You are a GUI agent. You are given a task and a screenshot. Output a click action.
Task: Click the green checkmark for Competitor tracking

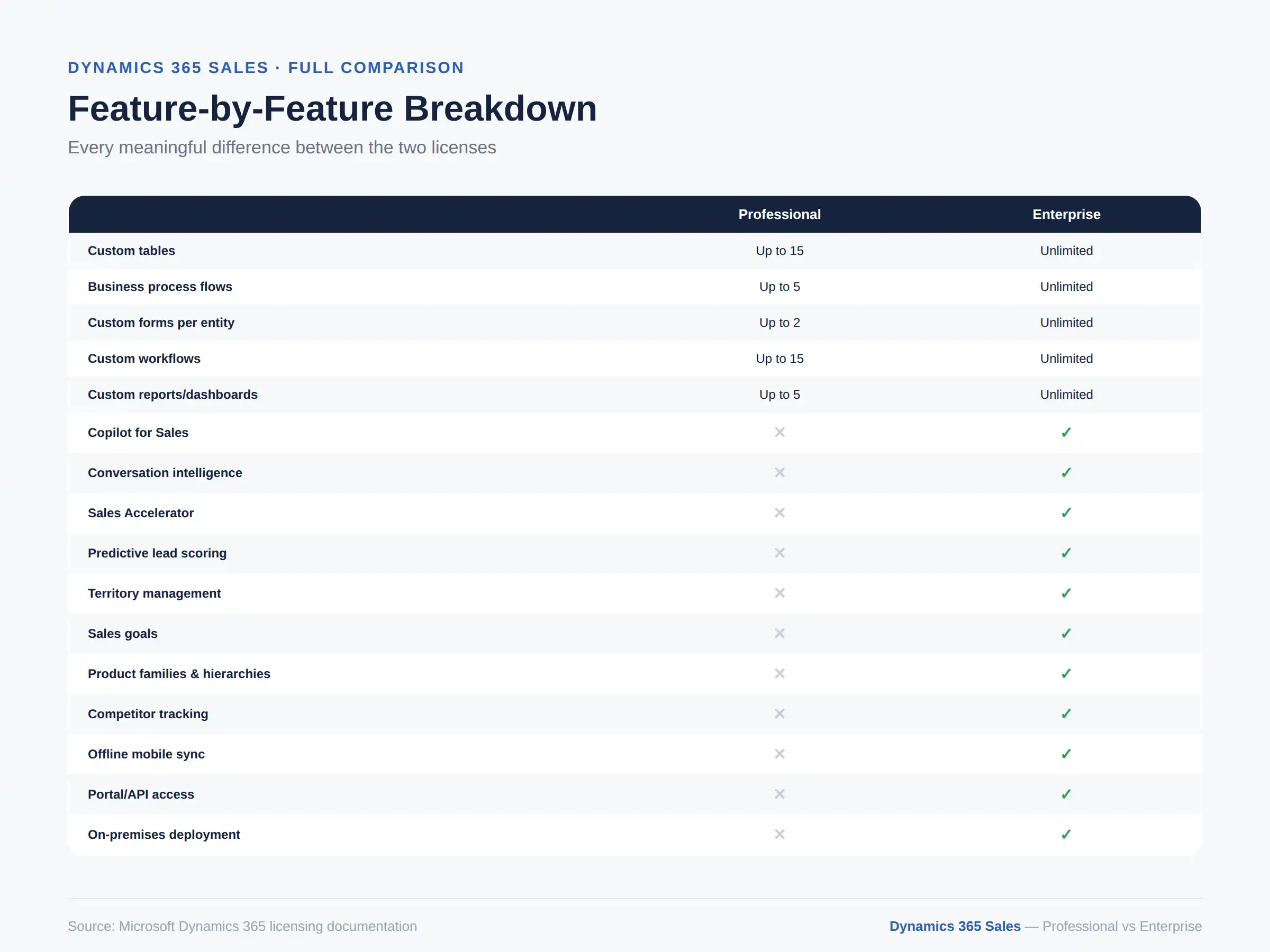click(1066, 713)
